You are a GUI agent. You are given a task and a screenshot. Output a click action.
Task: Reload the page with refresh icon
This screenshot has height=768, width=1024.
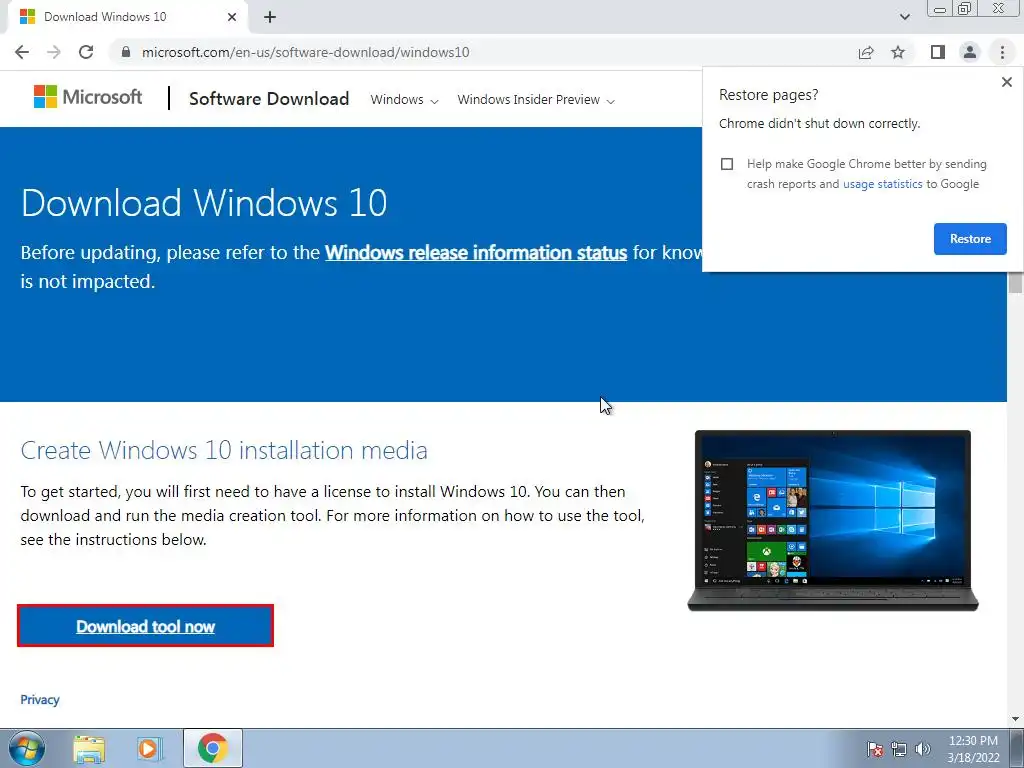(86, 52)
